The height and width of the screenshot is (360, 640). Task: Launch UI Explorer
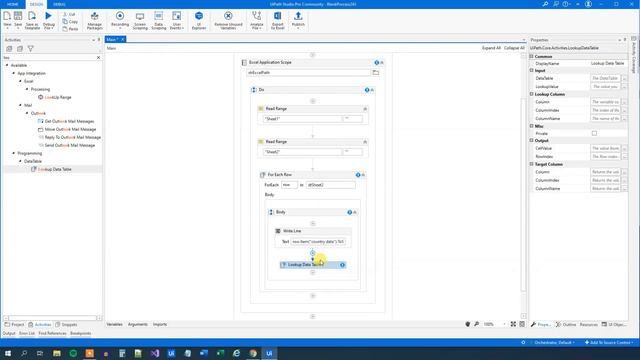click(199, 20)
